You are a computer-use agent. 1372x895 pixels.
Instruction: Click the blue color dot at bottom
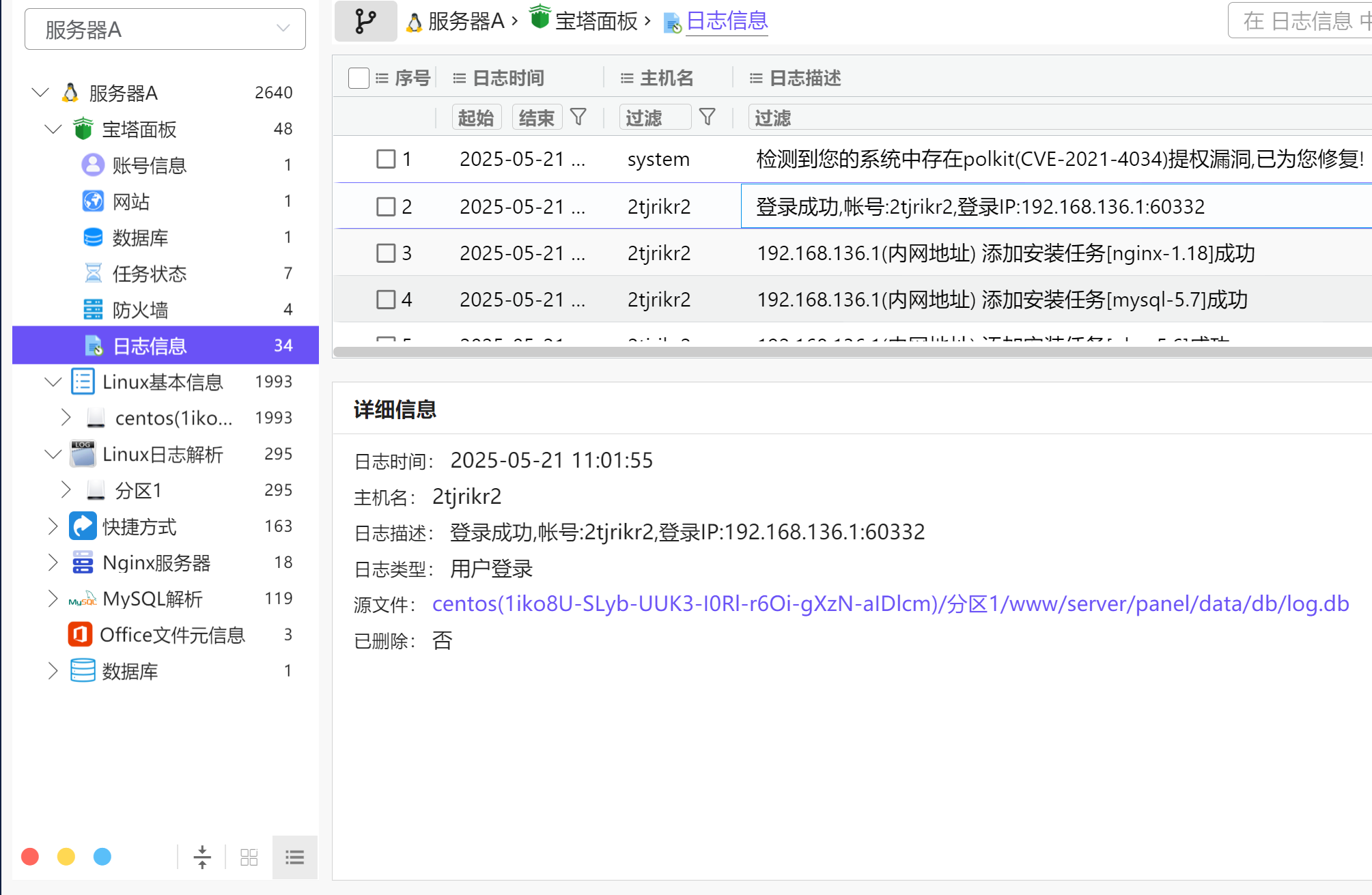pos(102,857)
